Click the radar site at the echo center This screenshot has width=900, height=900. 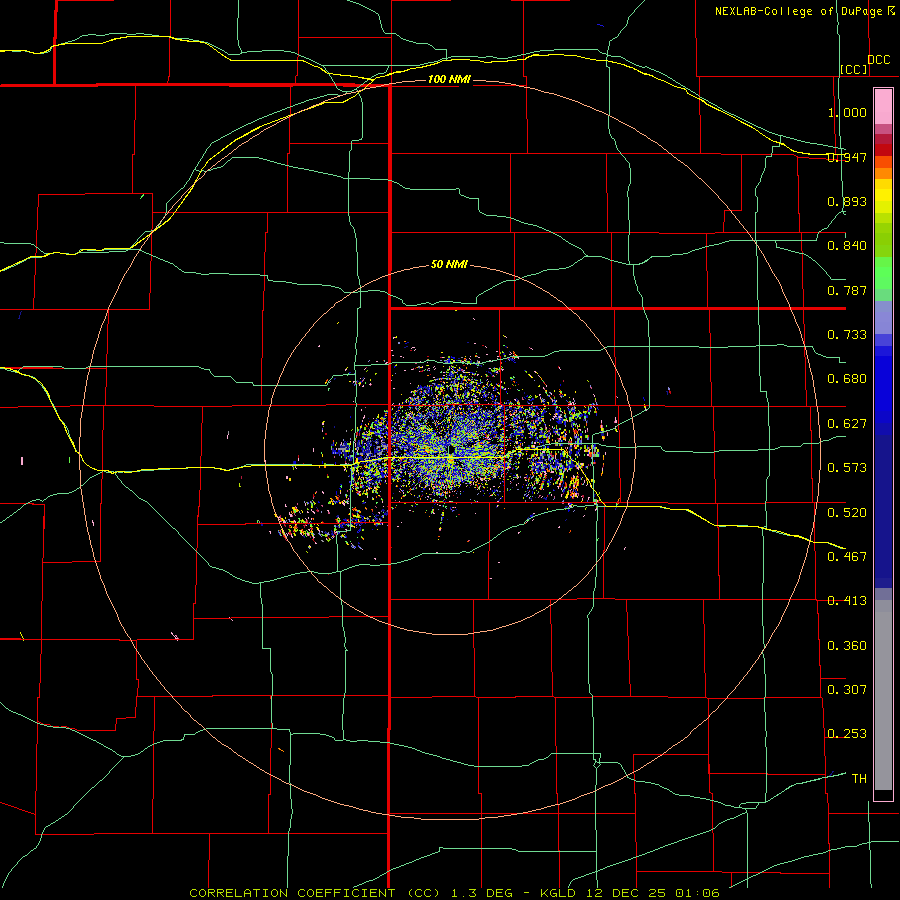452,449
